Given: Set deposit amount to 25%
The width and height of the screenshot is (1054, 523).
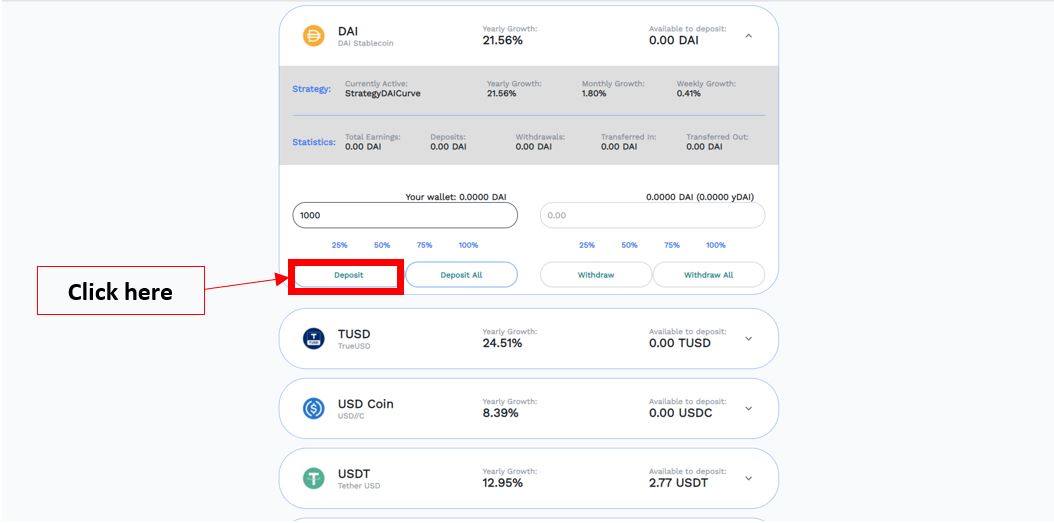Looking at the screenshot, I should pos(339,245).
